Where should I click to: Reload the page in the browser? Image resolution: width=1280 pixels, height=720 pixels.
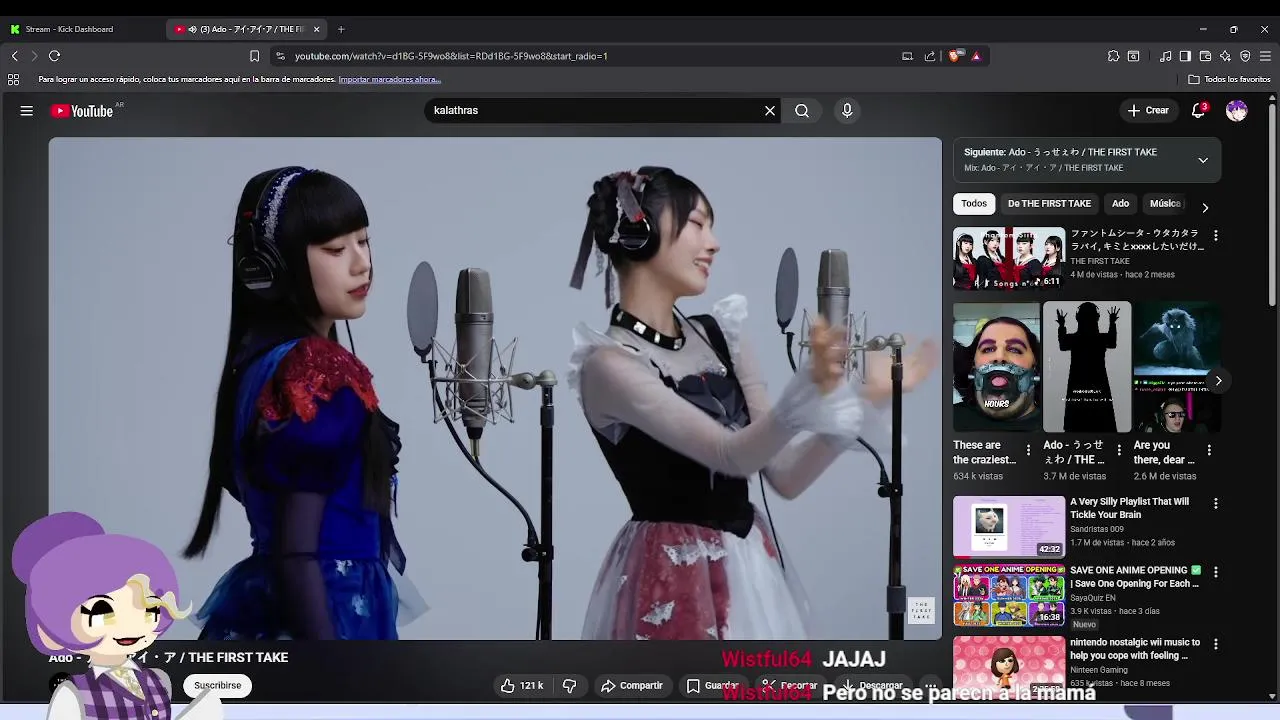tap(55, 56)
